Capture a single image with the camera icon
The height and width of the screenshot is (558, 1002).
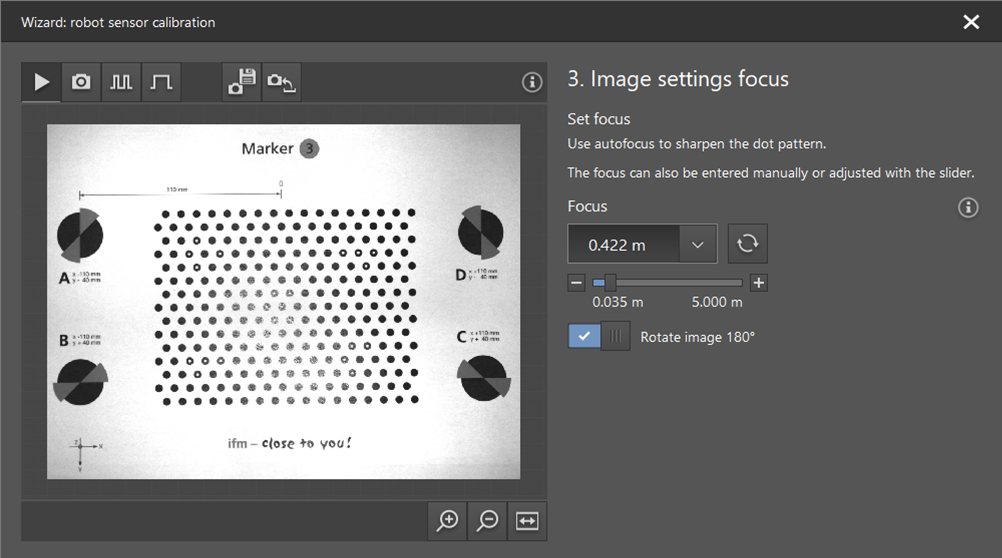[x=81, y=83]
